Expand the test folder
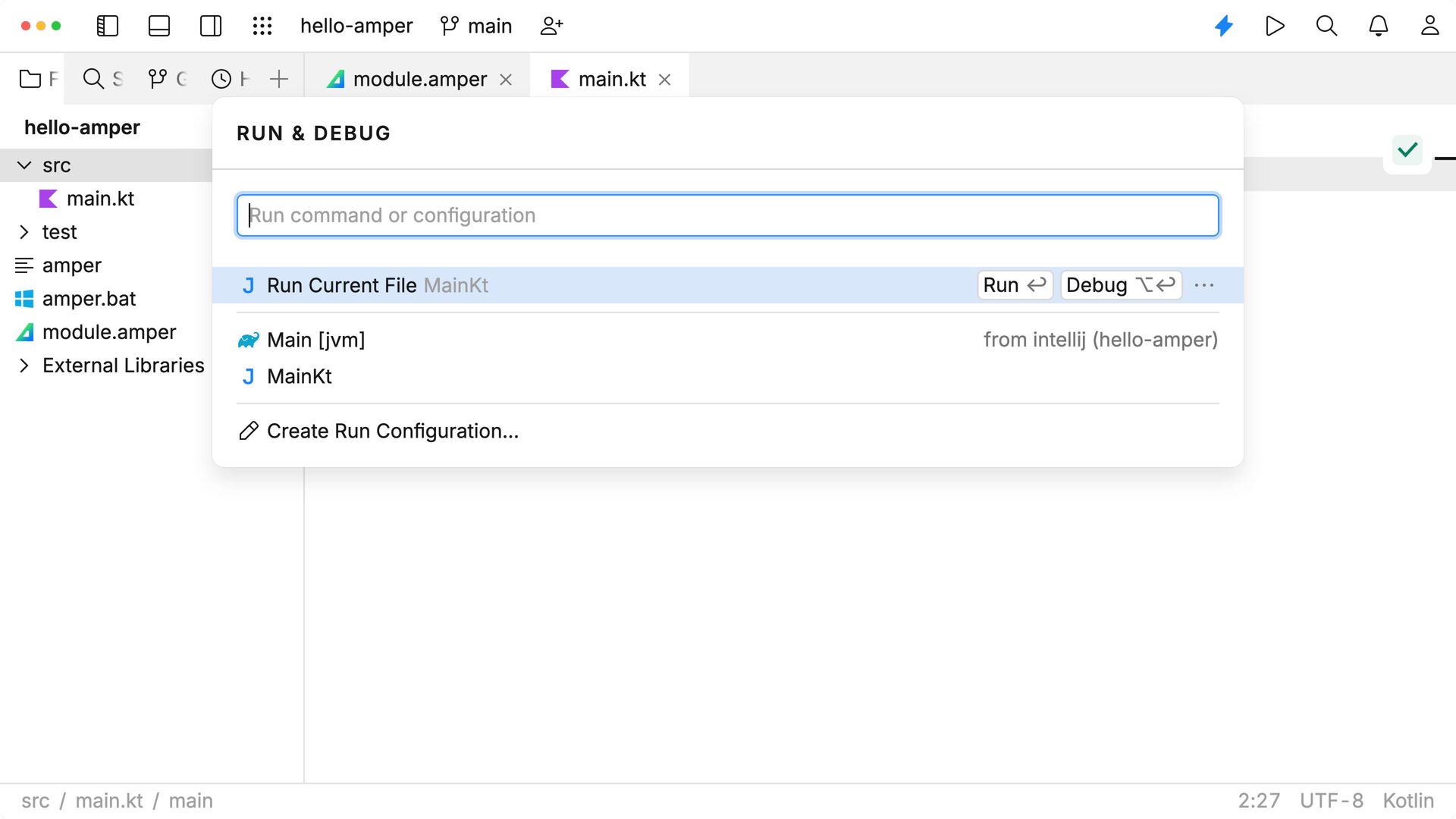1456x819 pixels. [24, 232]
